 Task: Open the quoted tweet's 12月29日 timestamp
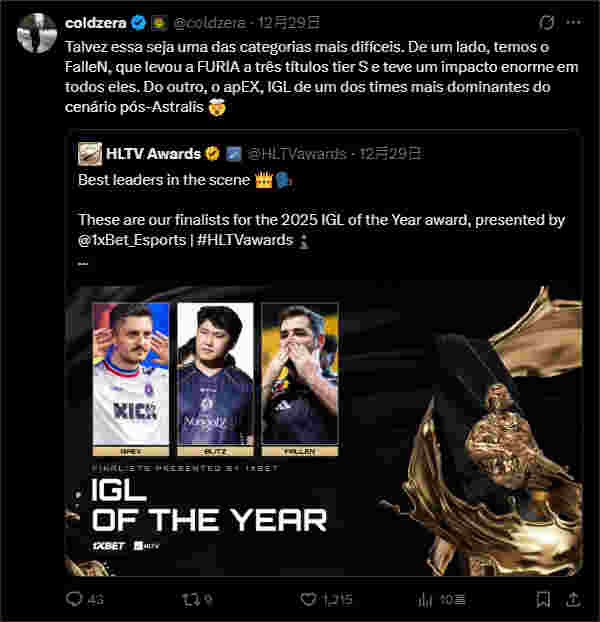tap(391, 154)
